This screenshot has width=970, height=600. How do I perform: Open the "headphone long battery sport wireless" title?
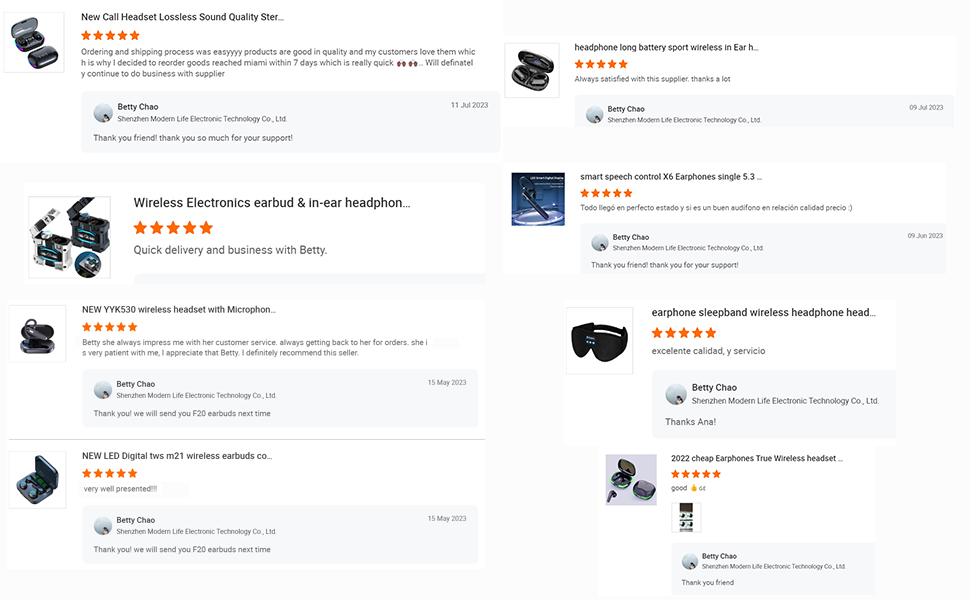pos(666,47)
